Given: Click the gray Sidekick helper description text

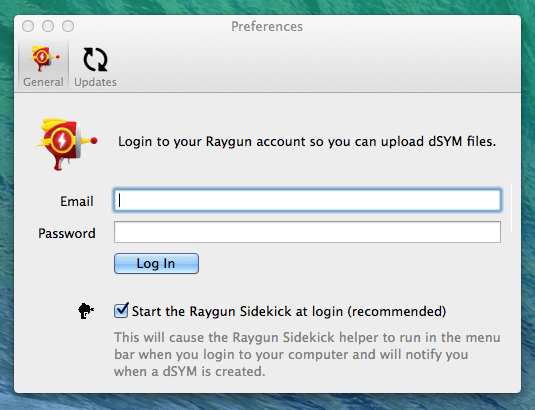Looking at the screenshot, I should [307, 354].
